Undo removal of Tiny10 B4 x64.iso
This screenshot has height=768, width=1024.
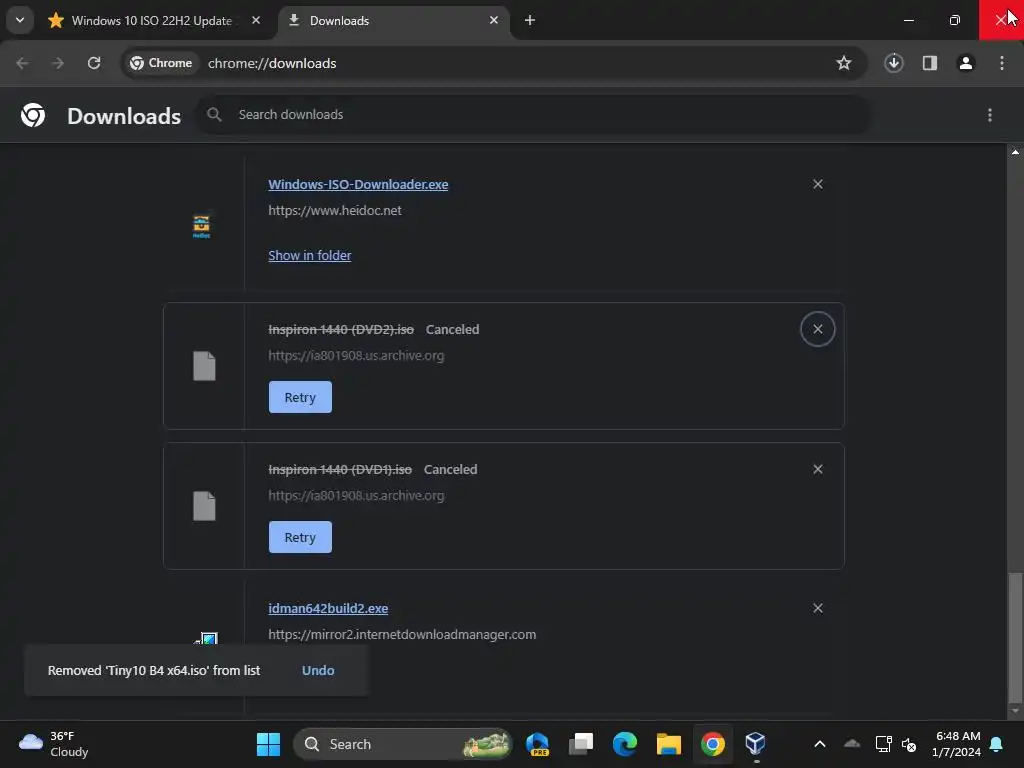(318, 670)
